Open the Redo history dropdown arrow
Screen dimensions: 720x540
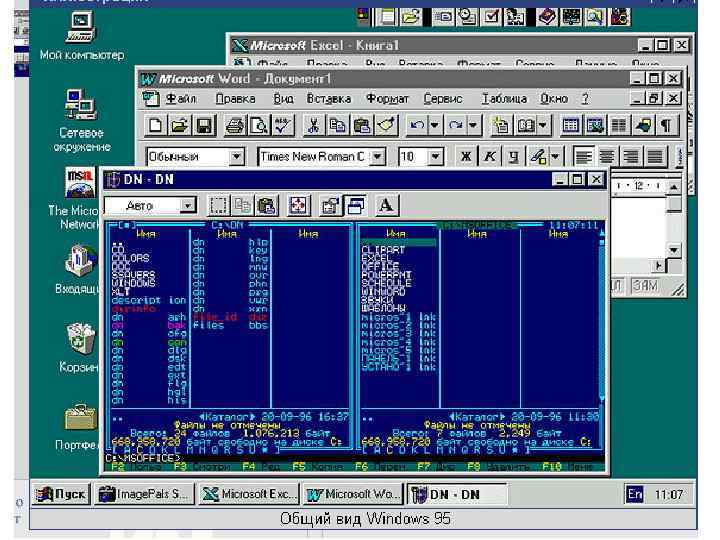(473, 125)
